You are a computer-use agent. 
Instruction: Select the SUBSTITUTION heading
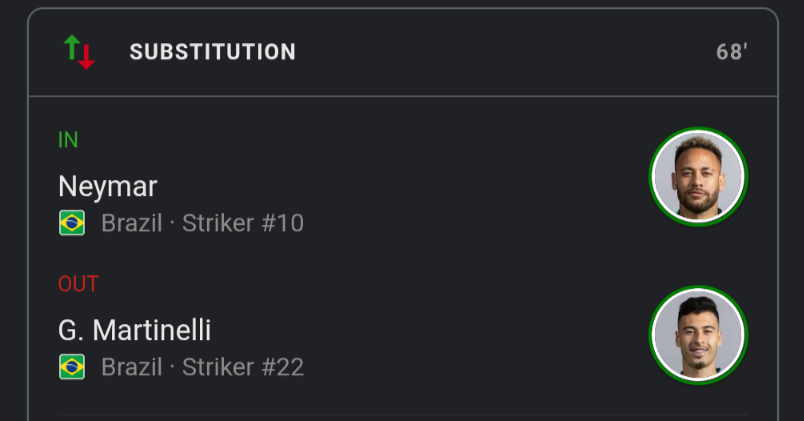tap(212, 52)
